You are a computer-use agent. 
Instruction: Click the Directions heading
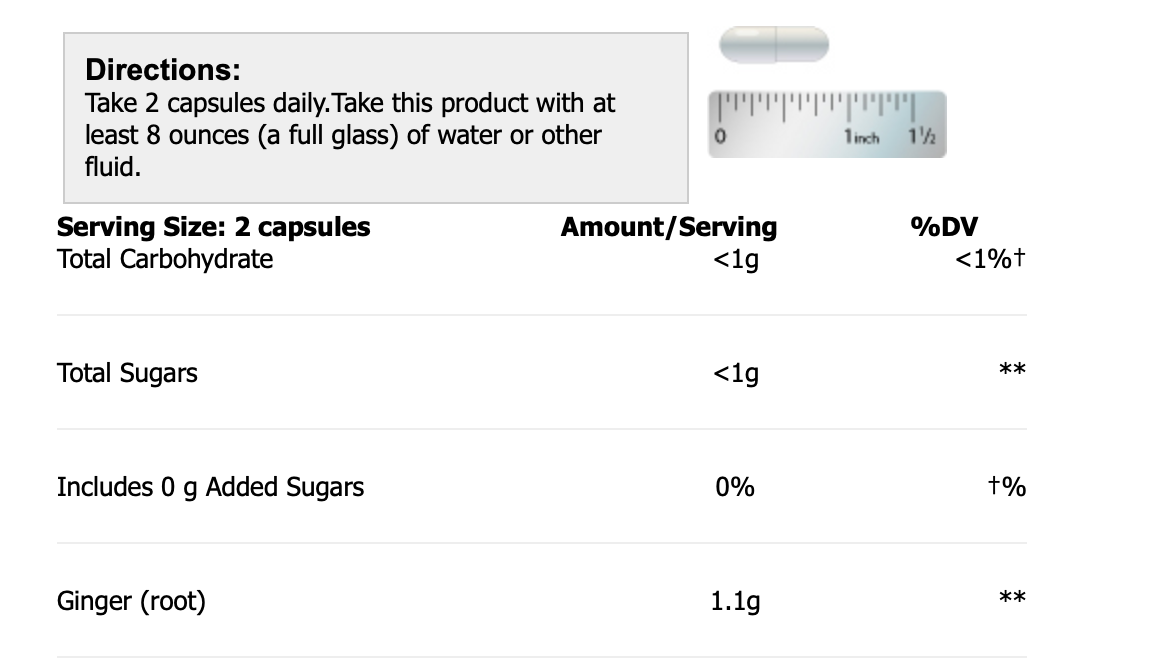pyautogui.click(x=163, y=70)
